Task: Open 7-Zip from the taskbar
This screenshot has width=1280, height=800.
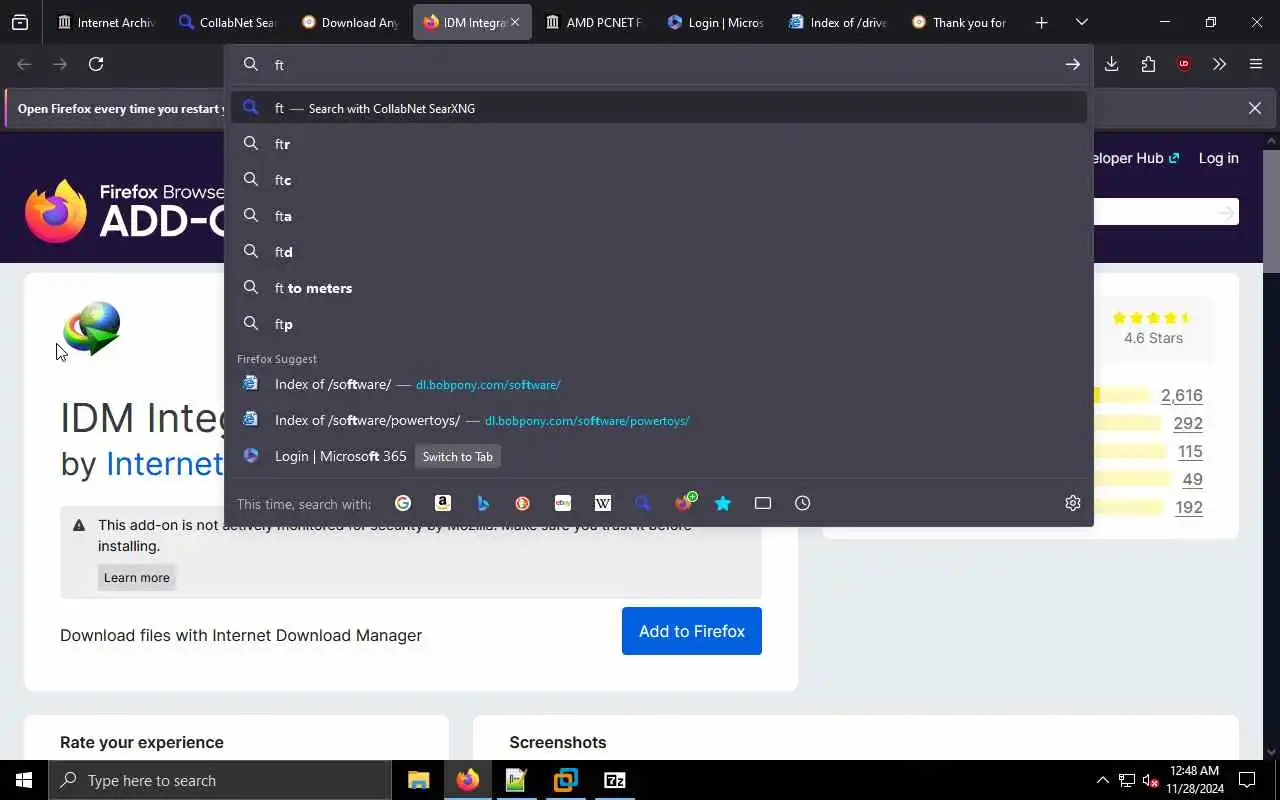Action: 615,780
